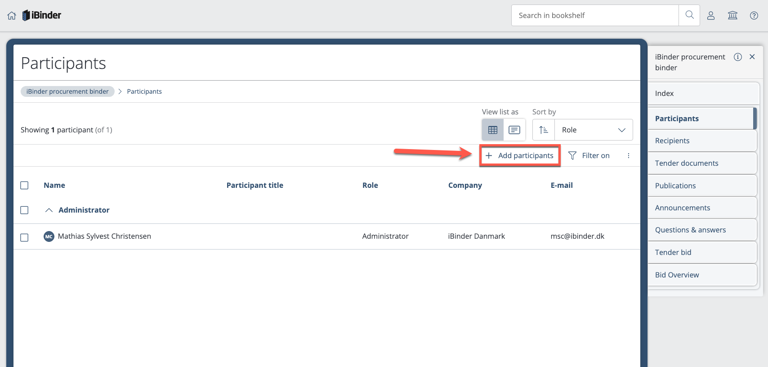Open the Tender documents tab
The height and width of the screenshot is (367, 768).
coord(702,163)
